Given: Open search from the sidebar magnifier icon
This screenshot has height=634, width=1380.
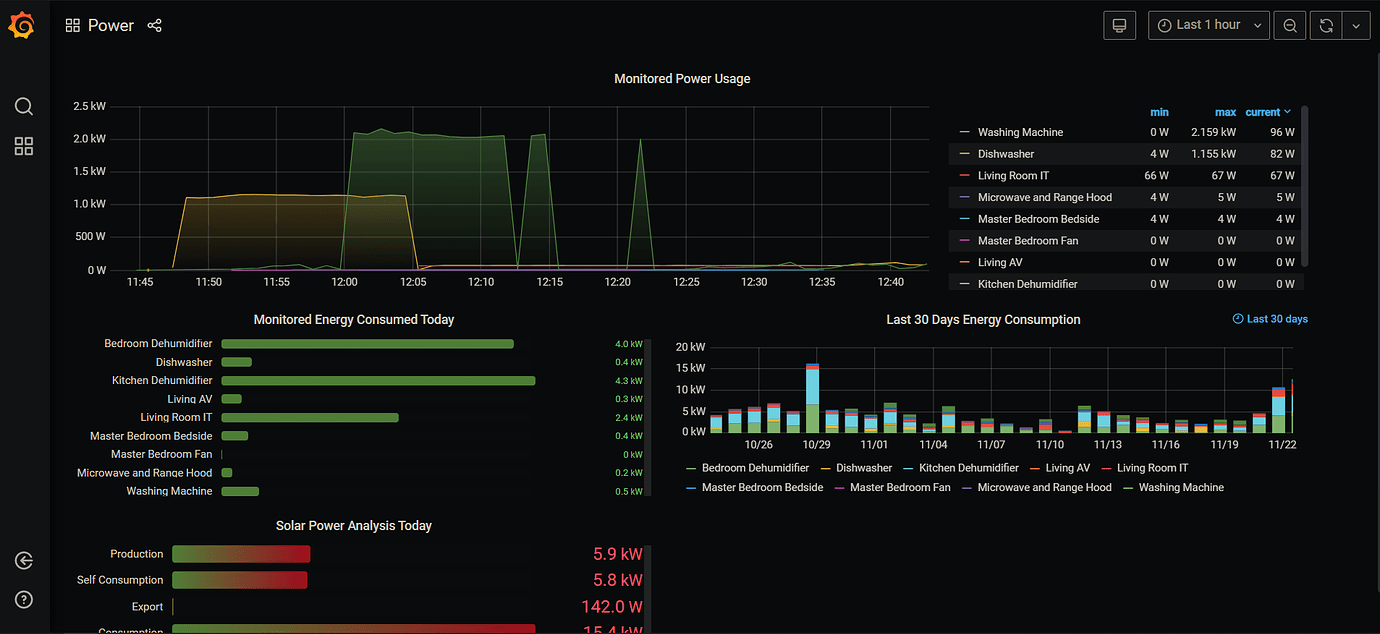Looking at the screenshot, I should point(23,106).
